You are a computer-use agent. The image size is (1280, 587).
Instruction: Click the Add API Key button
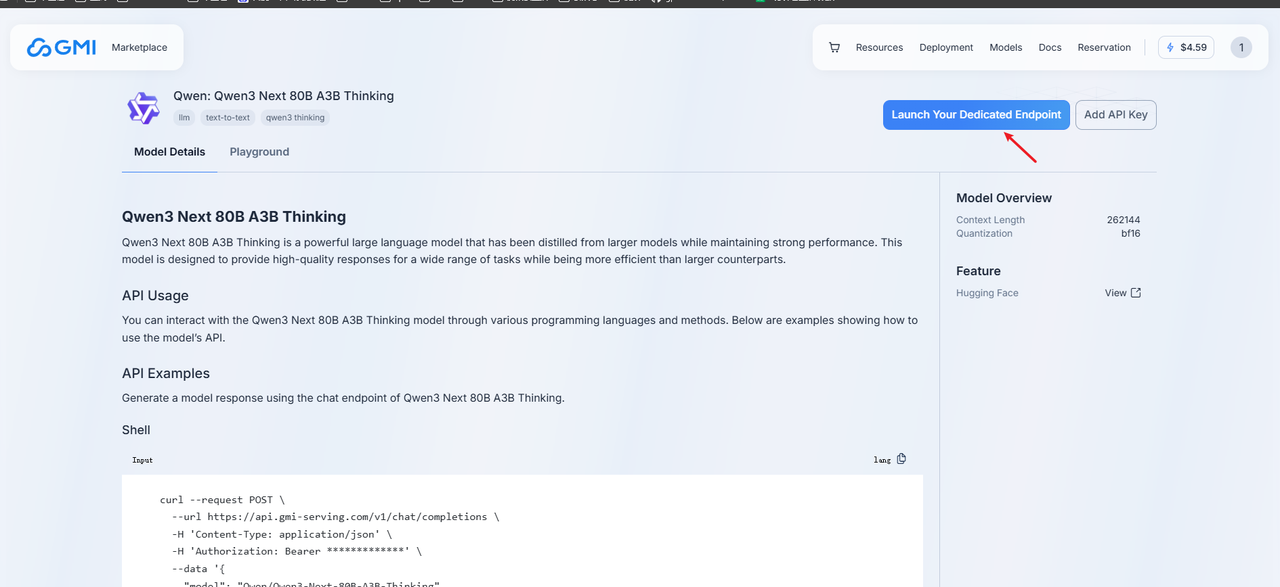1116,115
